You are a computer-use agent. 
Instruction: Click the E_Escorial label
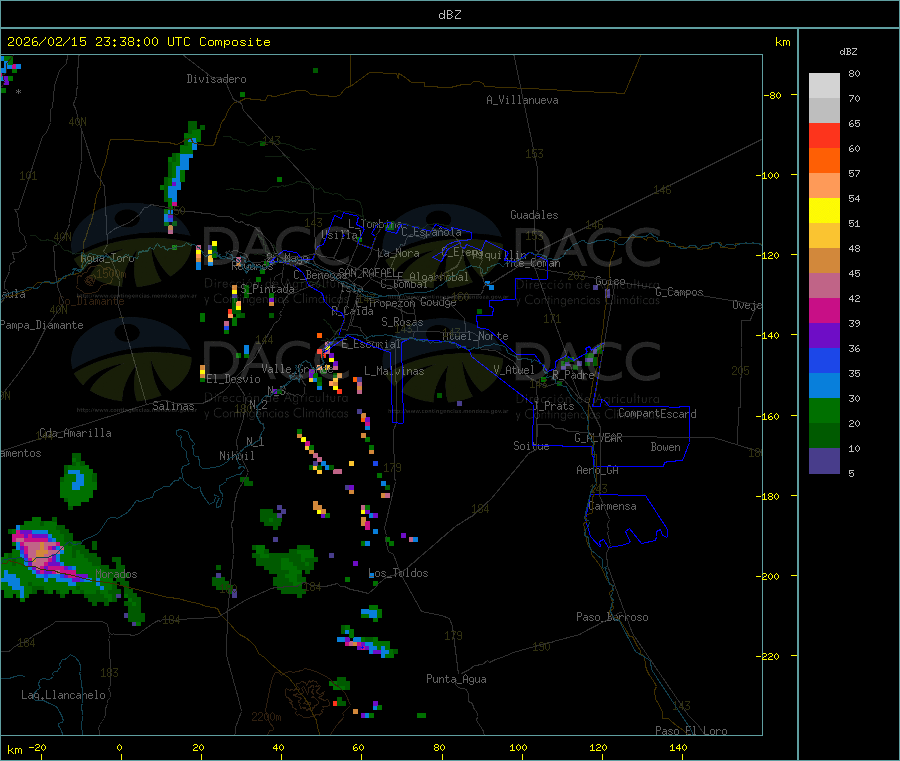371,344
